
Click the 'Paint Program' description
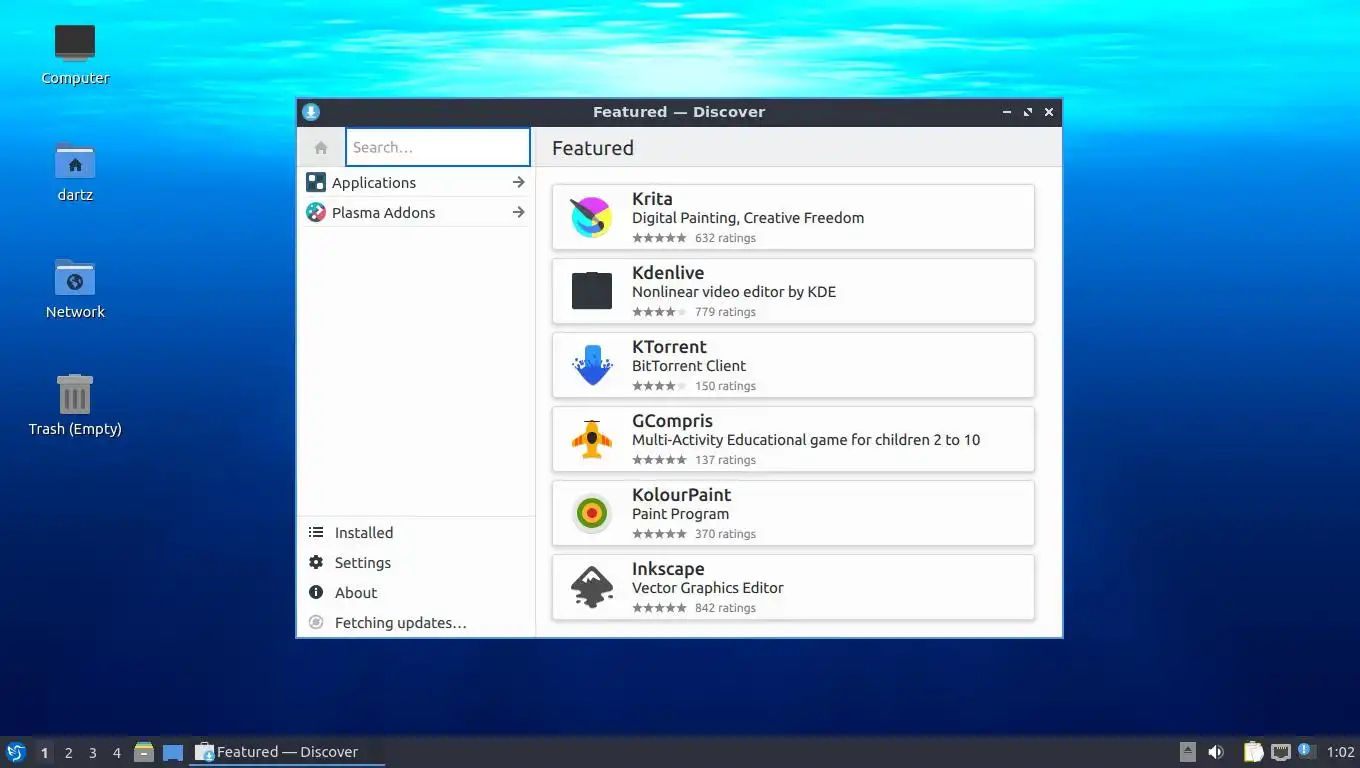click(680, 514)
